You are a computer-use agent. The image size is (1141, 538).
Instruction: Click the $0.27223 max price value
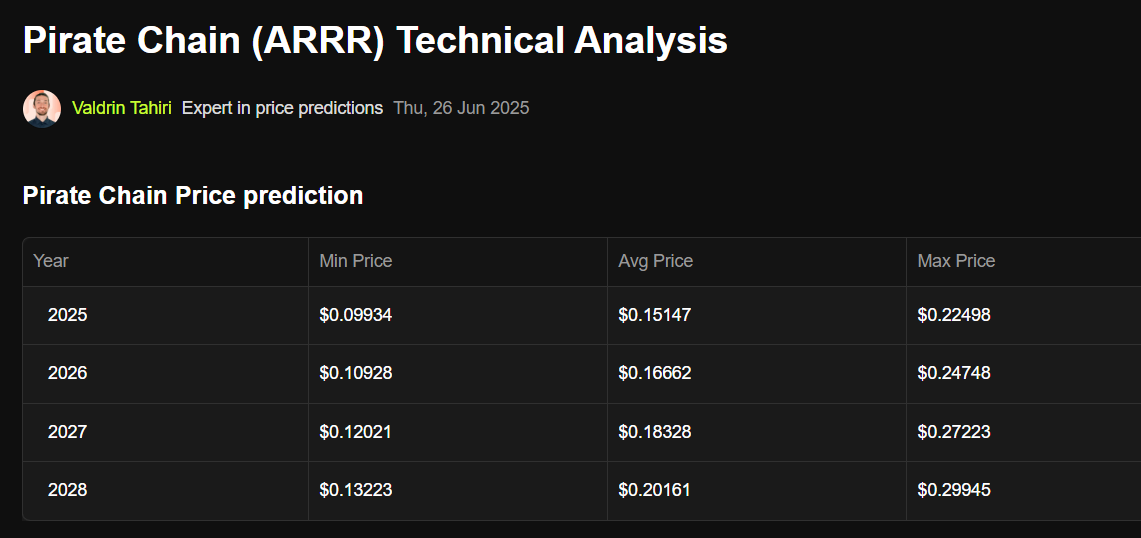953,432
